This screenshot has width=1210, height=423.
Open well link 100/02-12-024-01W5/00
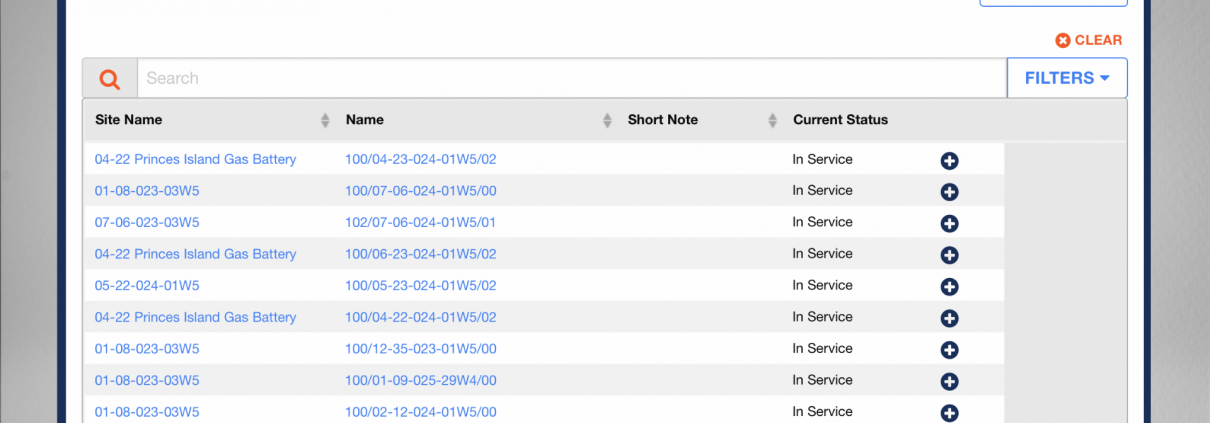[x=420, y=412]
